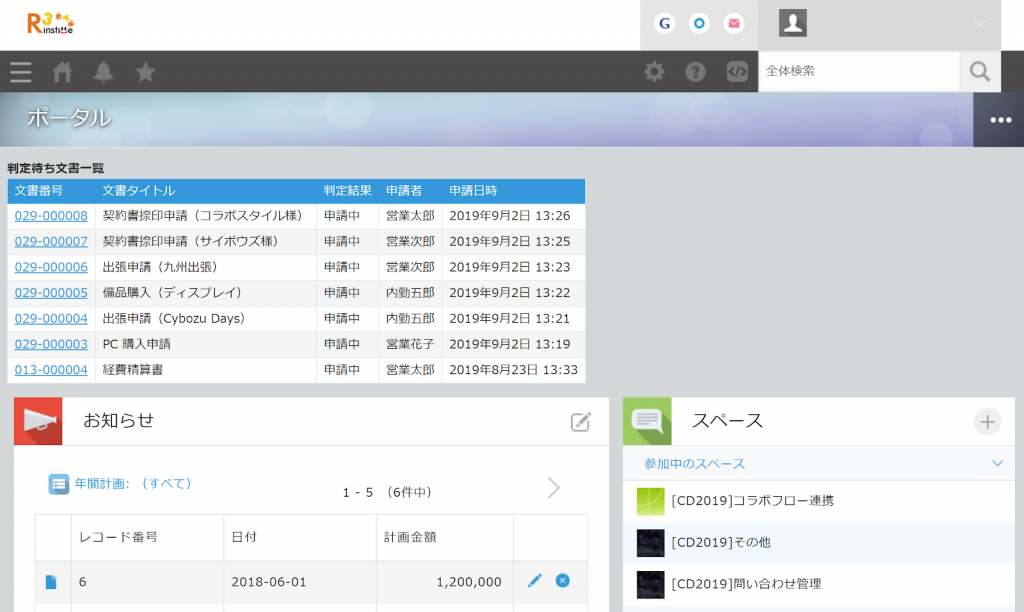The height and width of the screenshot is (612, 1024).
Task: Open the help question mark
Action: pos(696,72)
